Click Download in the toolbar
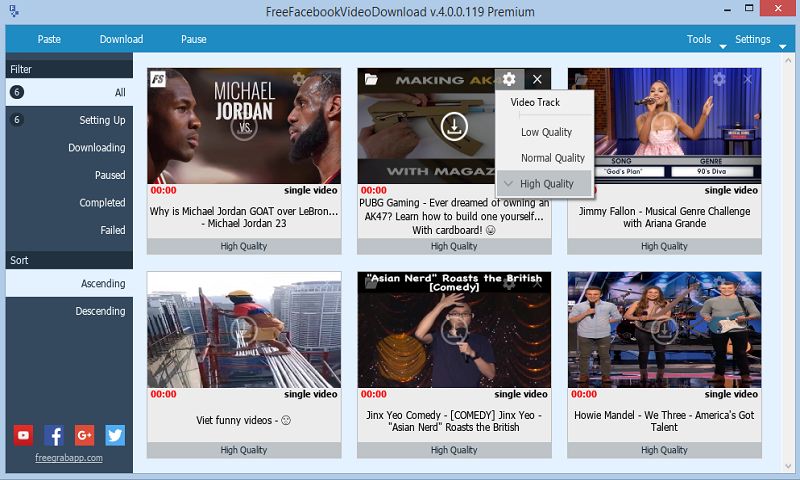The width and height of the screenshot is (800, 480). 121,39
